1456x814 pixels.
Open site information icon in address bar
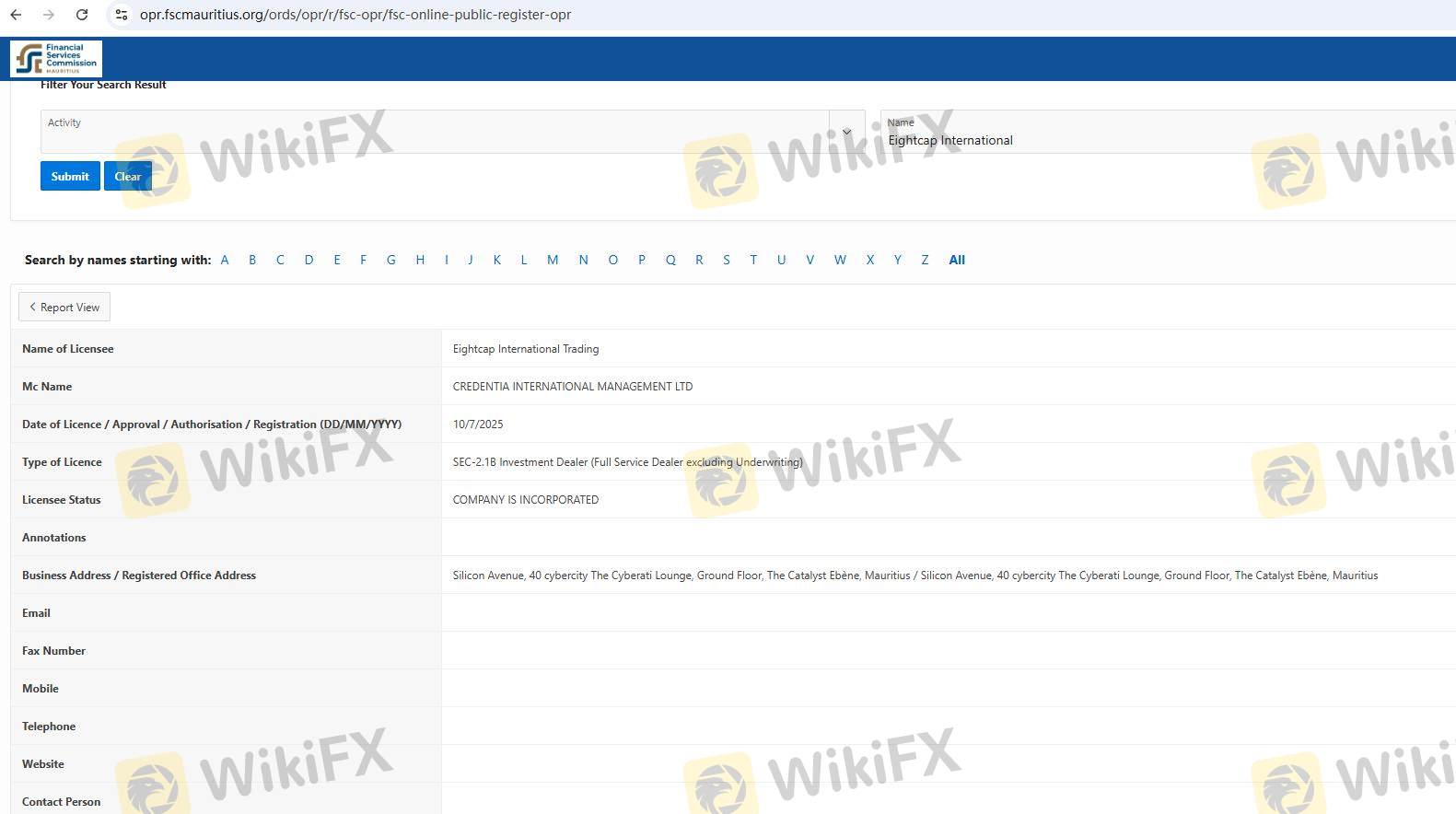point(121,15)
